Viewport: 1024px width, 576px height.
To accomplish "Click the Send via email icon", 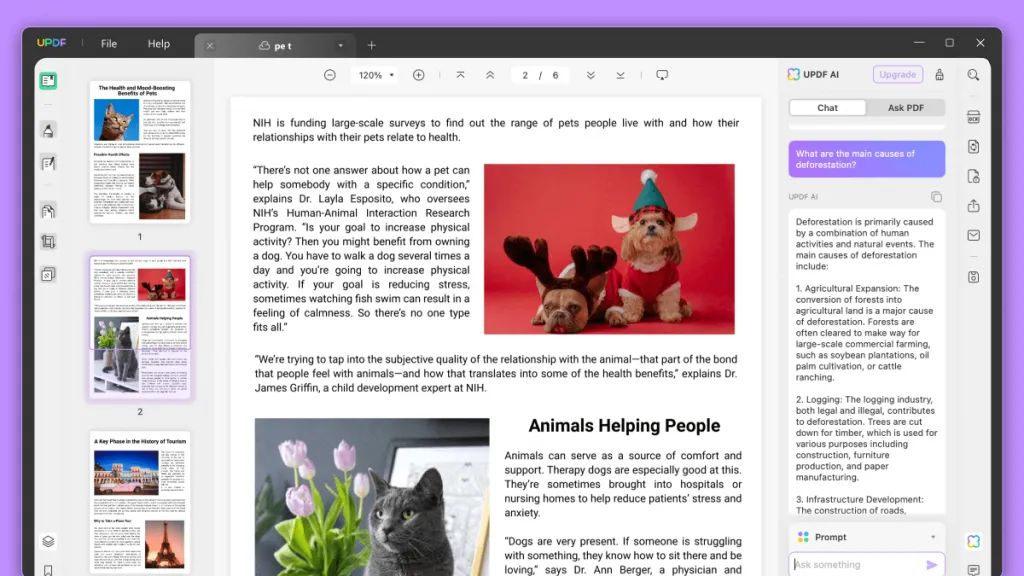I will [974, 235].
